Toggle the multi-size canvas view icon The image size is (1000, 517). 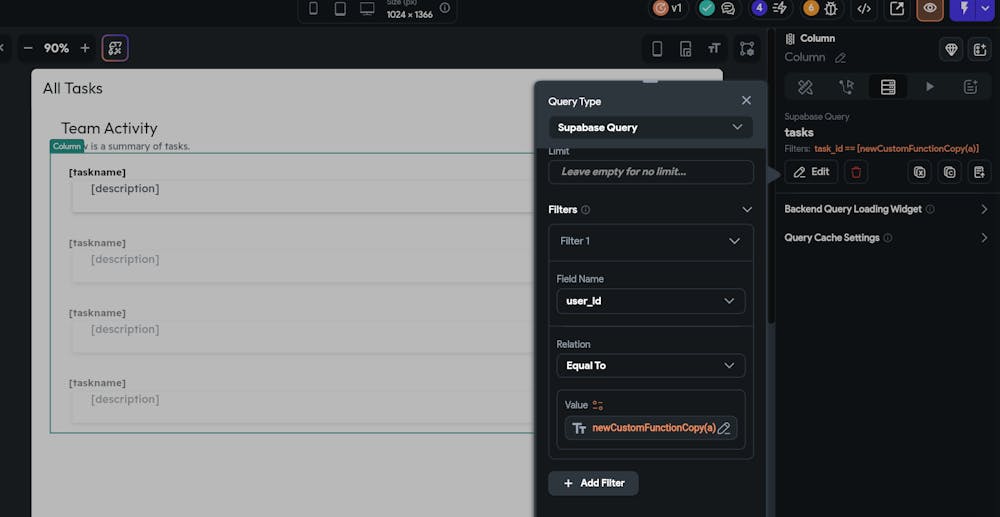click(686, 48)
